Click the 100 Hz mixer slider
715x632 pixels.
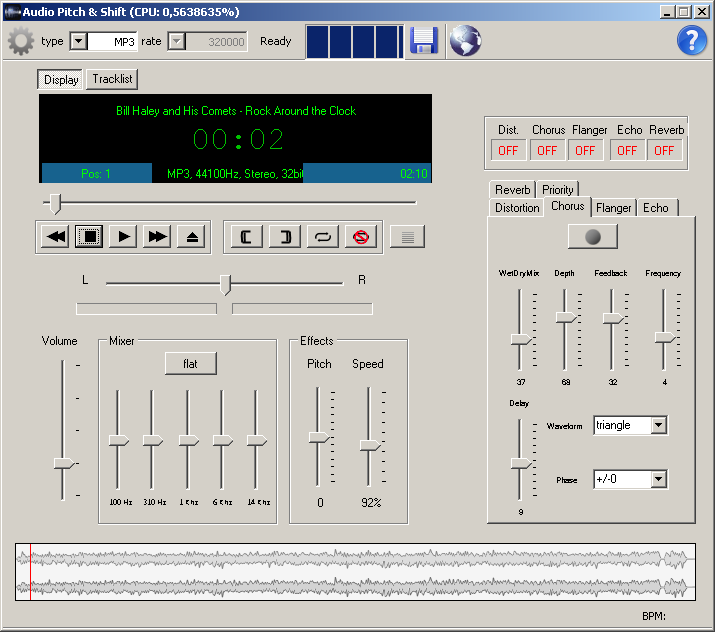pyautogui.click(x=118, y=440)
